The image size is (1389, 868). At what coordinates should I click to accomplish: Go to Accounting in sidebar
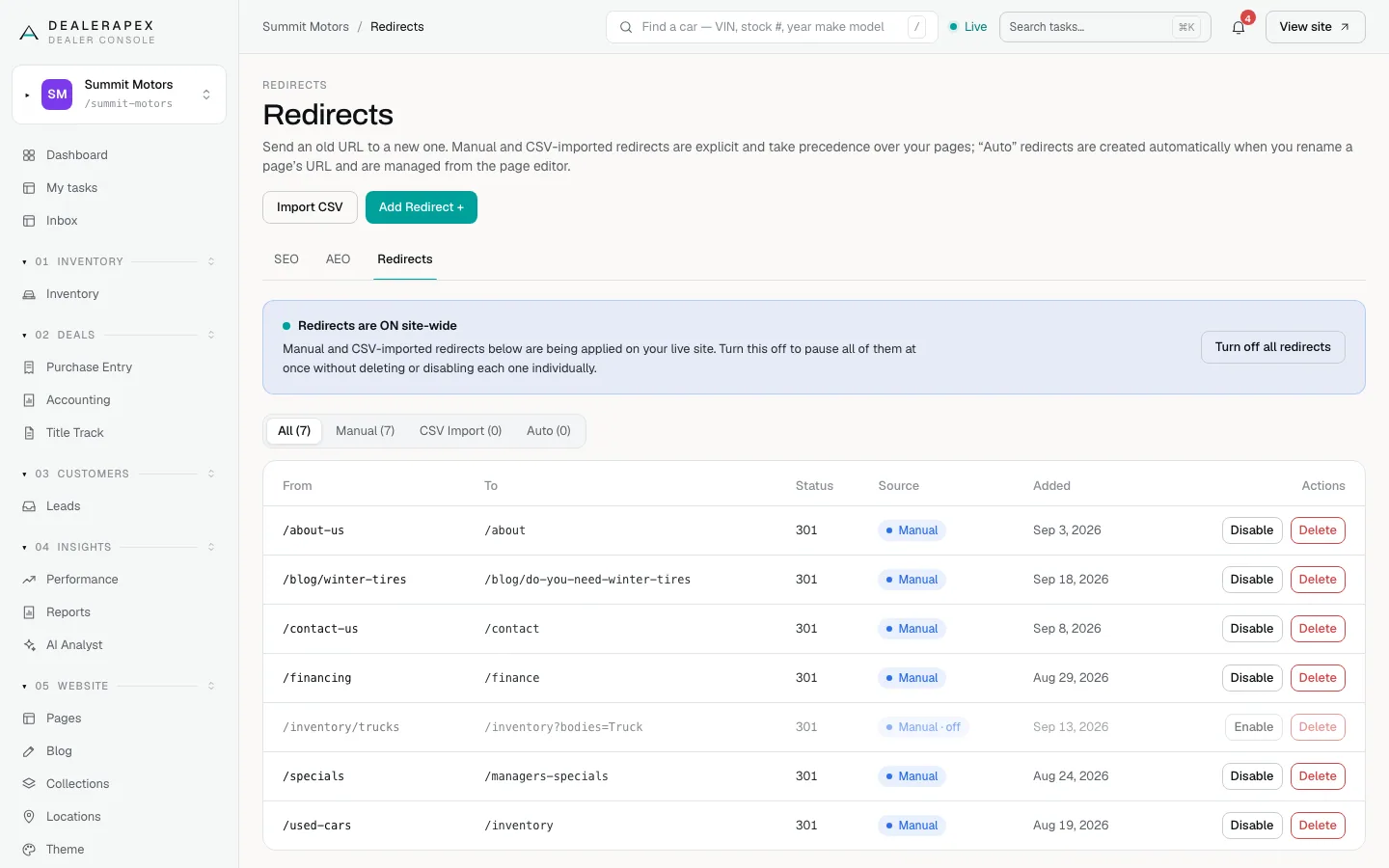point(120,400)
